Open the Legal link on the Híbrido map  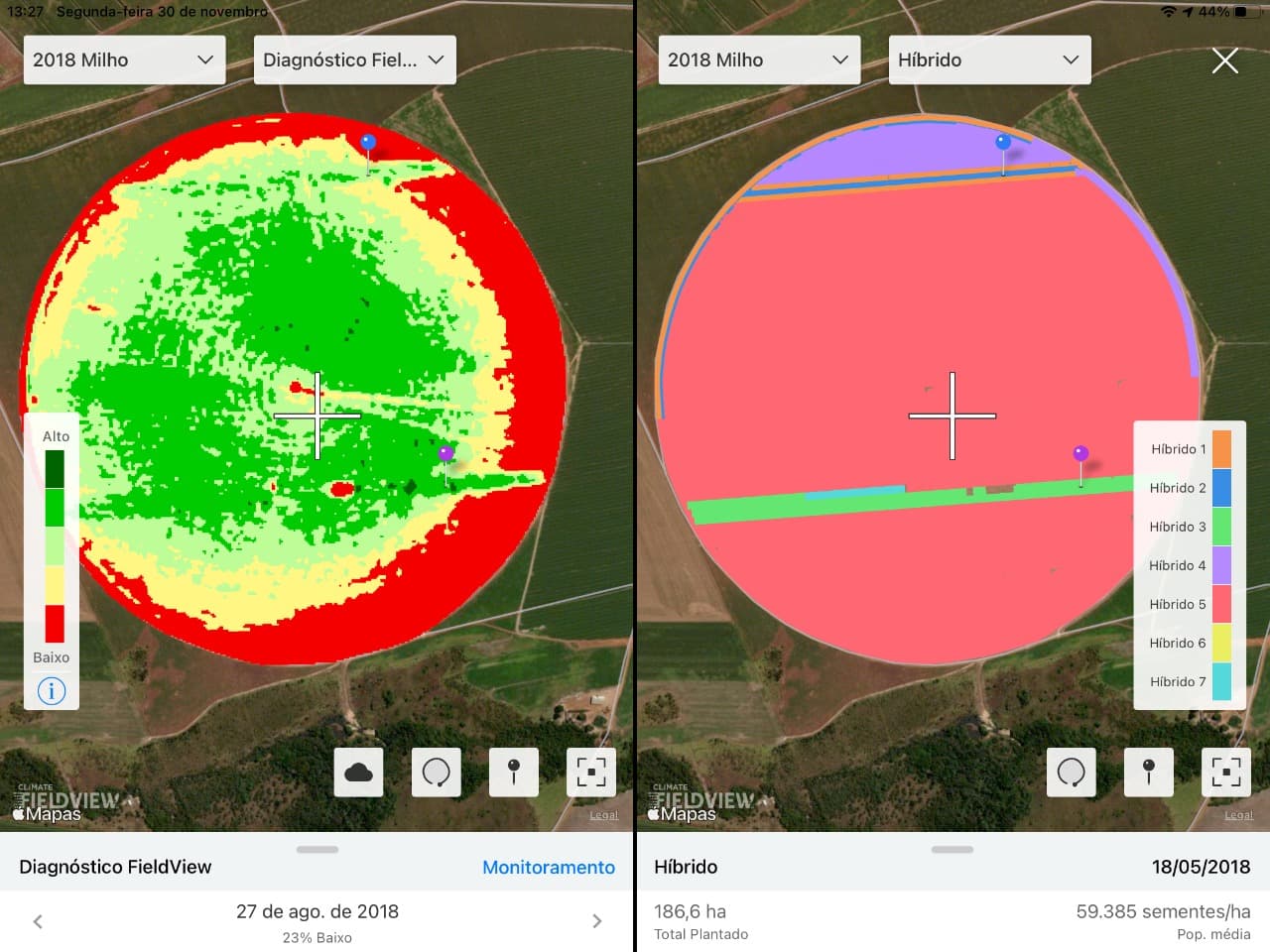[x=1237, y=814]
